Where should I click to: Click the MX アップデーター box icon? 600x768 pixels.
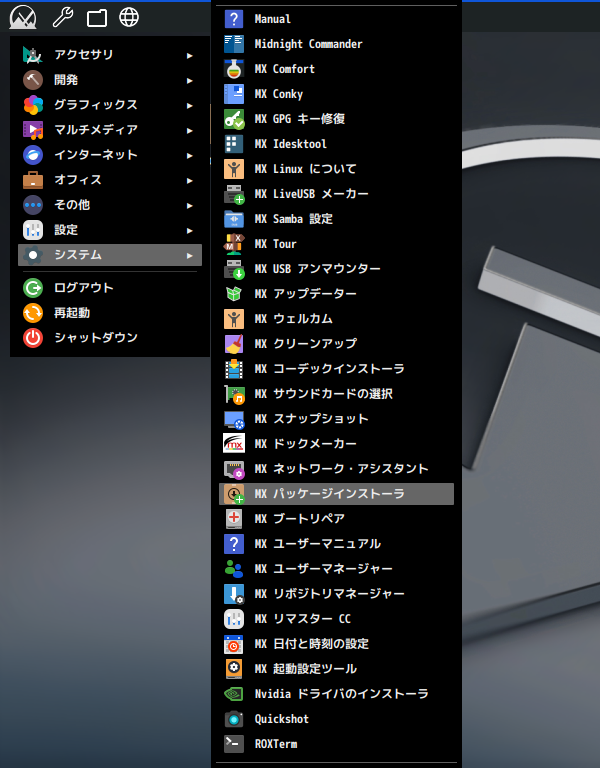tap(234, 294)
